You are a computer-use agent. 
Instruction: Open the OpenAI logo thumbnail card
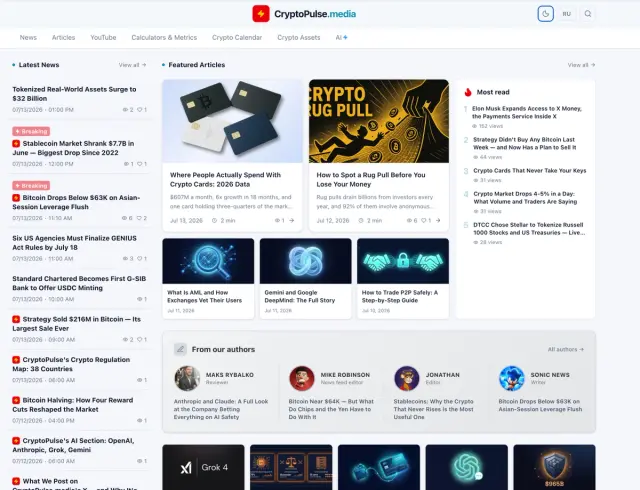point(467,467)
